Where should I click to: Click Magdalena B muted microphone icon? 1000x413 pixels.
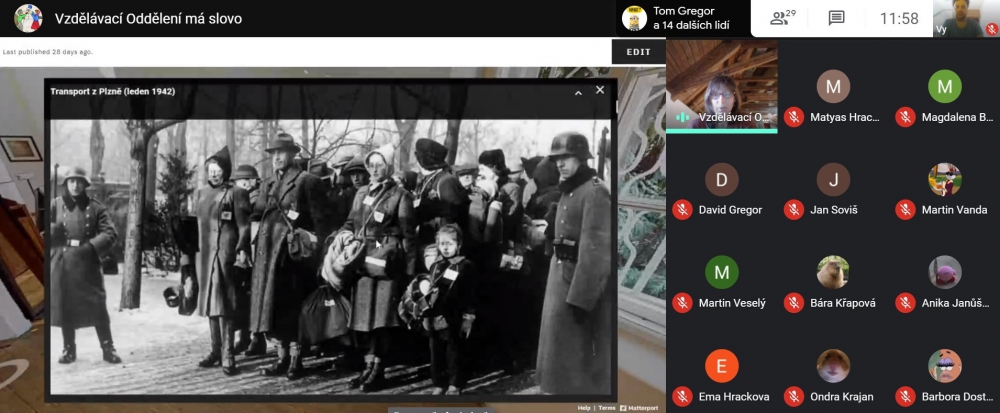(905, 117)
